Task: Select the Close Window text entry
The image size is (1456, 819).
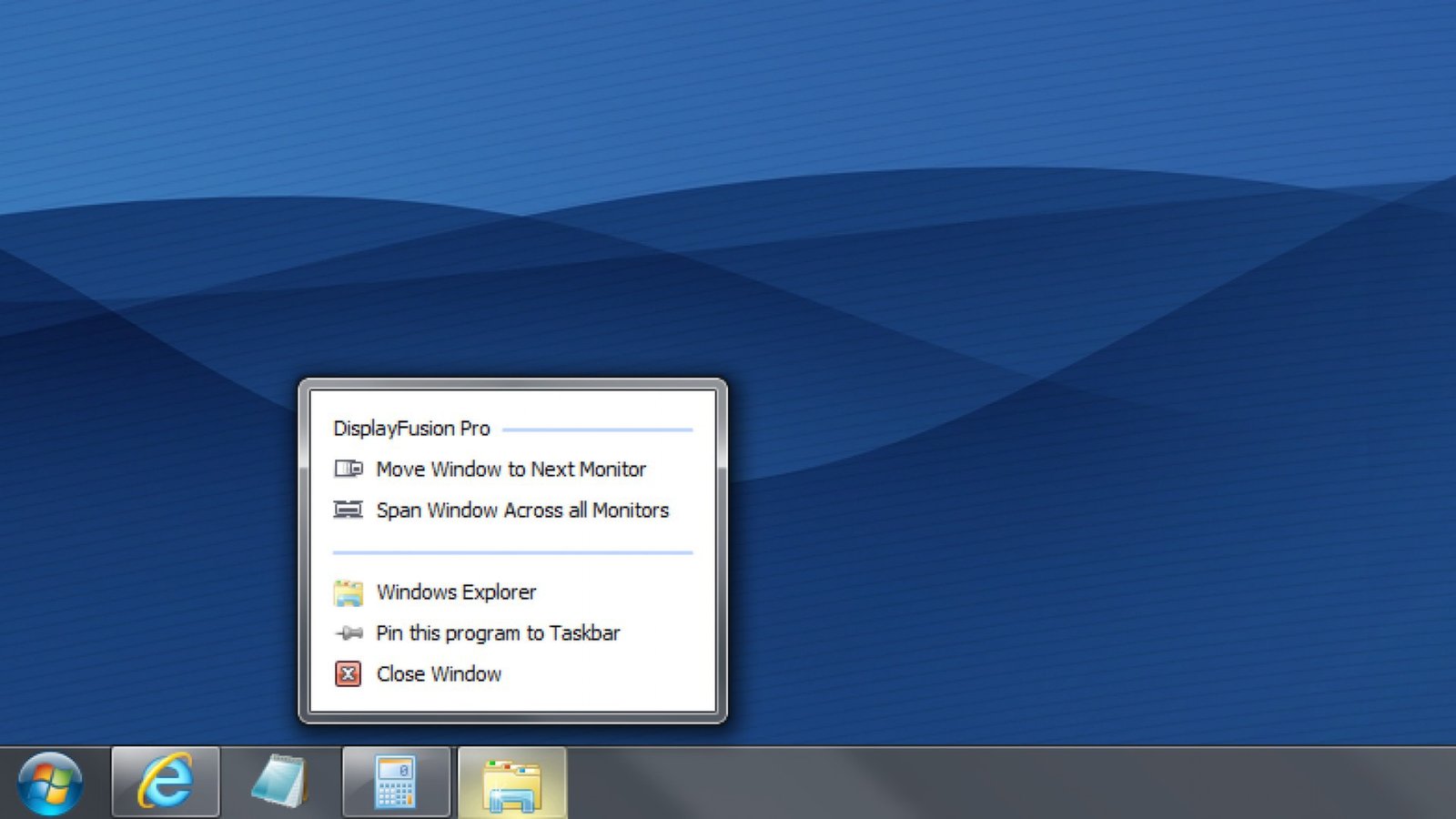Action: tap(439, 674)
